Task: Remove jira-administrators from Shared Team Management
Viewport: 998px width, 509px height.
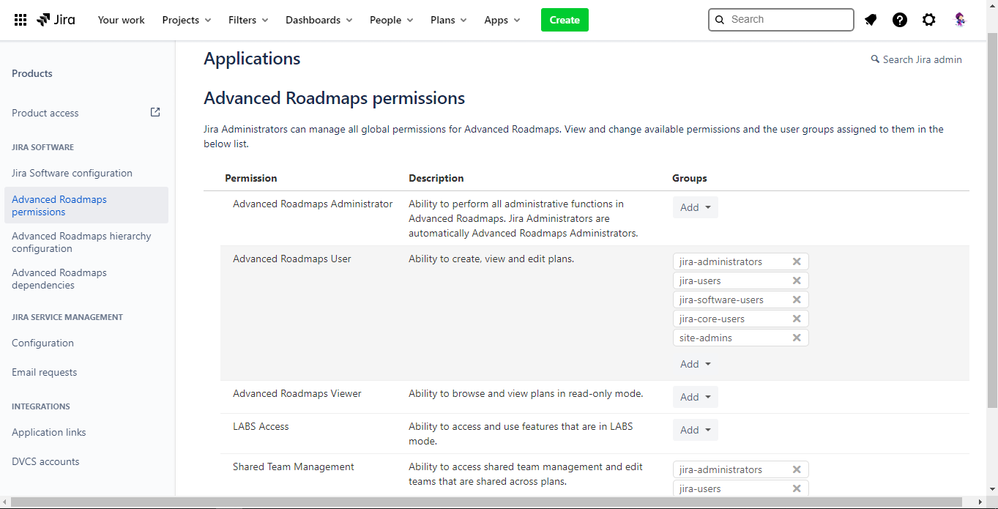Action: (796, 470)
